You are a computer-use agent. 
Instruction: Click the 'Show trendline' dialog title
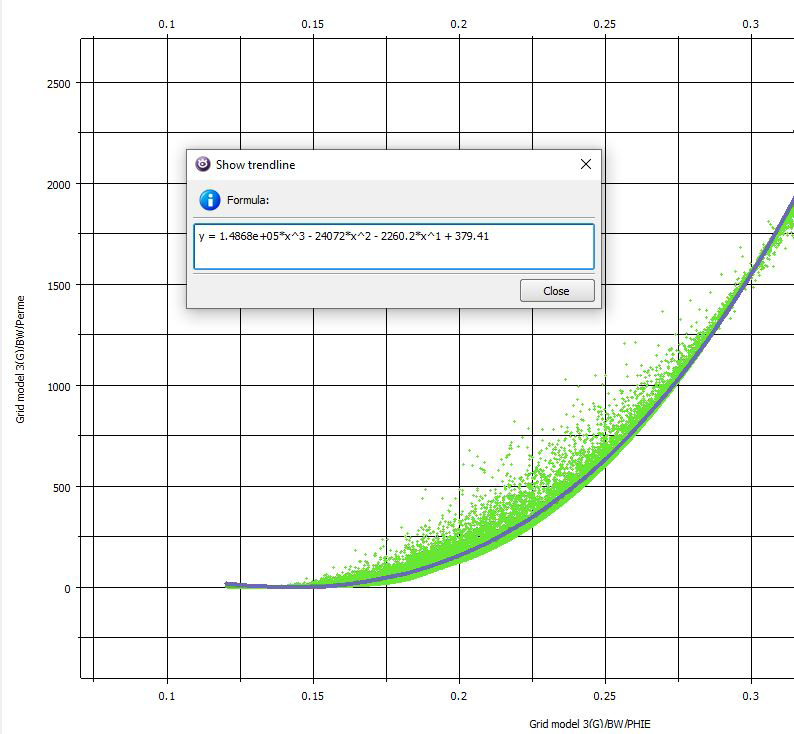tap(255, 165)
